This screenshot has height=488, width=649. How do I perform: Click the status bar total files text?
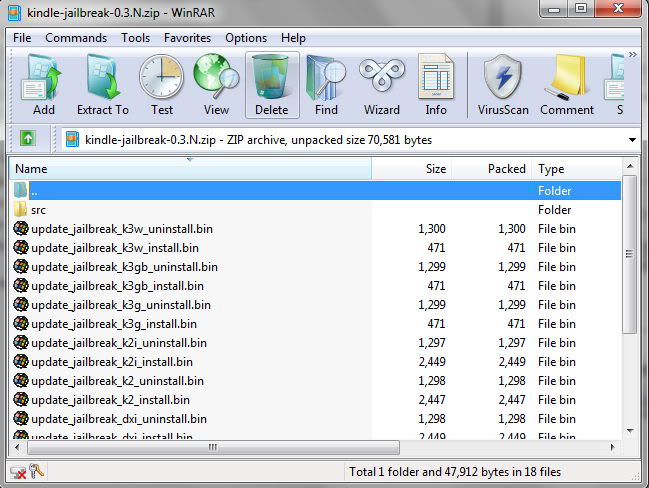455,472
